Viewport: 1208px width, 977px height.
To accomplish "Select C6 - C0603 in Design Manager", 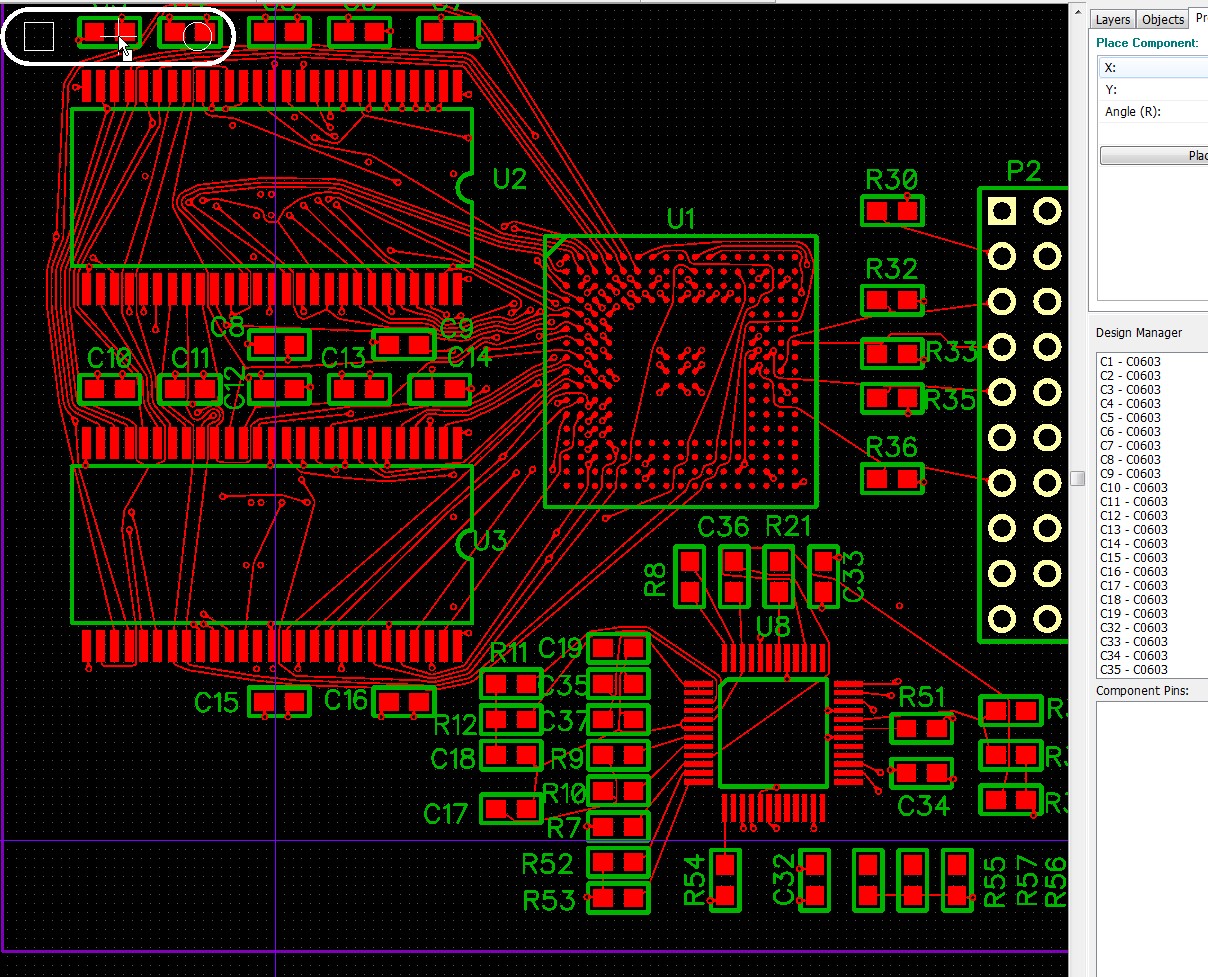I will 1130,431.
